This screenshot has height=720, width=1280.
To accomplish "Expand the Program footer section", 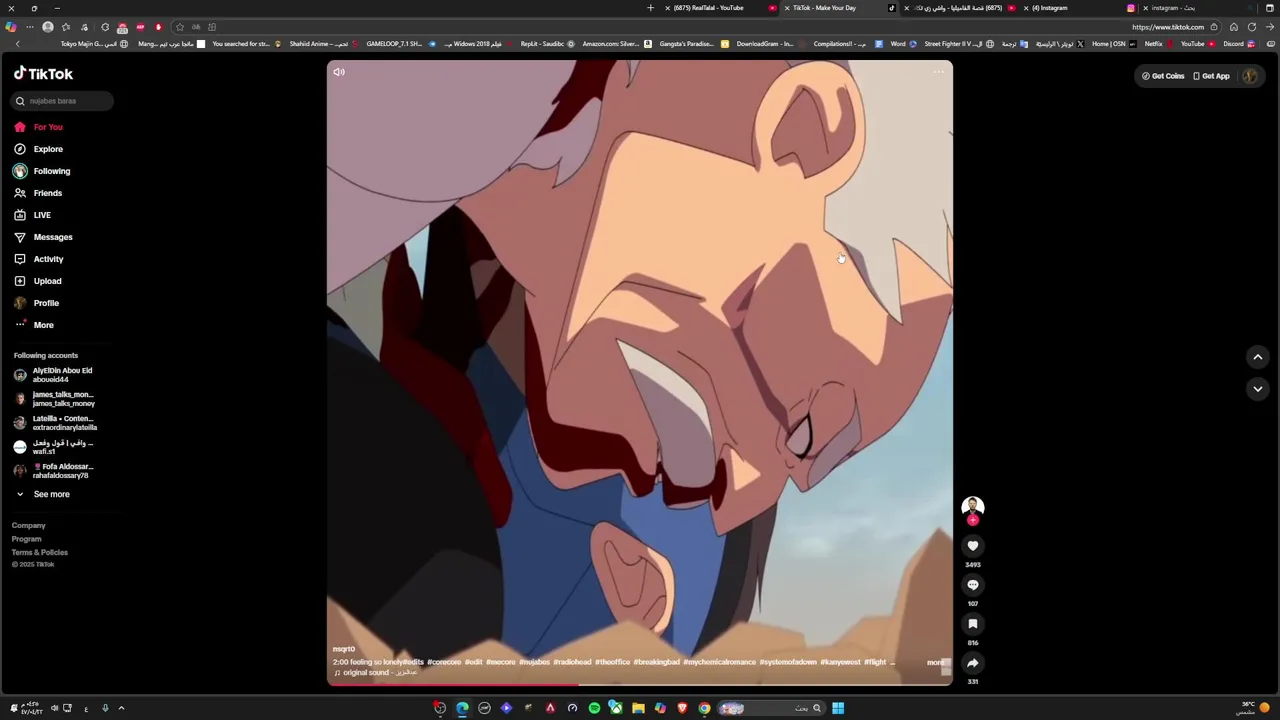I will pyautogui.click(x=27, y=539).
